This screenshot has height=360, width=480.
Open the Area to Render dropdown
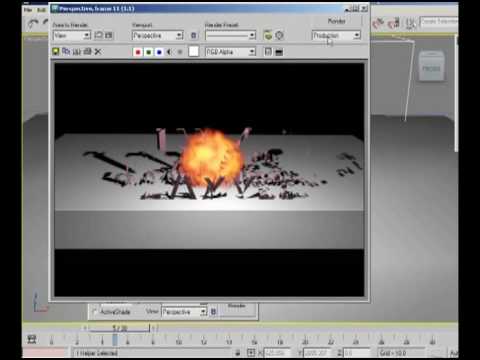[72, 35]
